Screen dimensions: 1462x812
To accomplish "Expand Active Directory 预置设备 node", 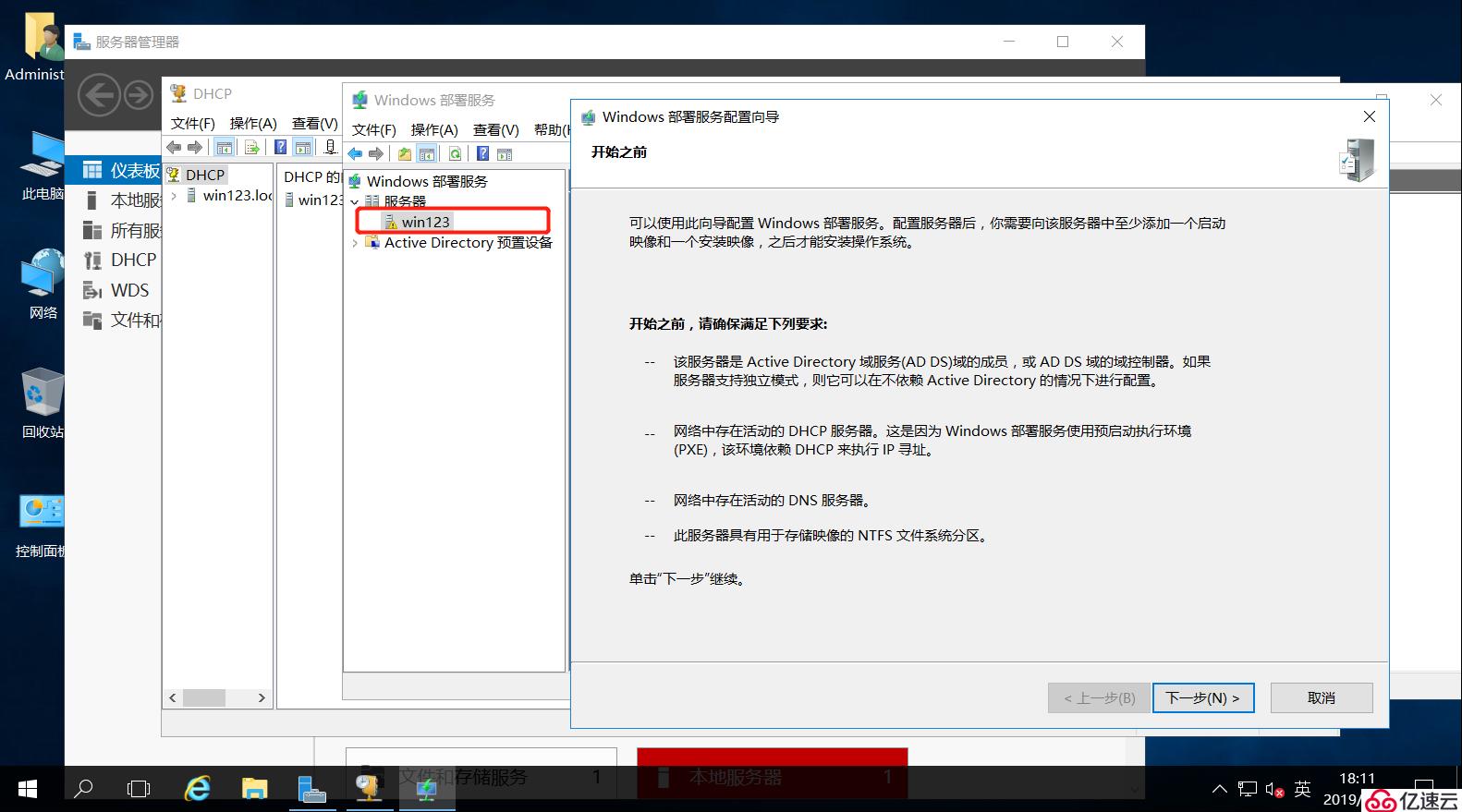I will [x=355, y=243].
